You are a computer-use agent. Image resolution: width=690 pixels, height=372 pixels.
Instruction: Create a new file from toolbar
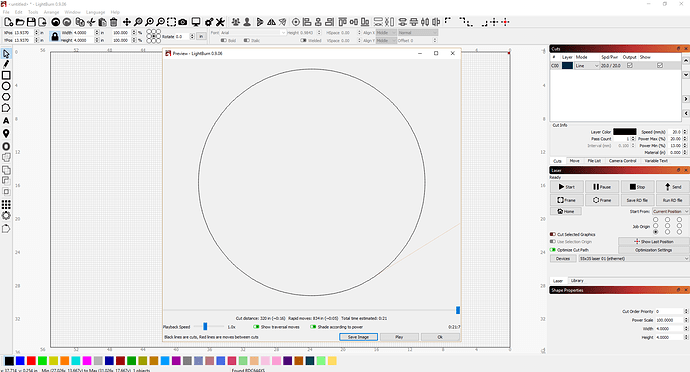point(8,22)
